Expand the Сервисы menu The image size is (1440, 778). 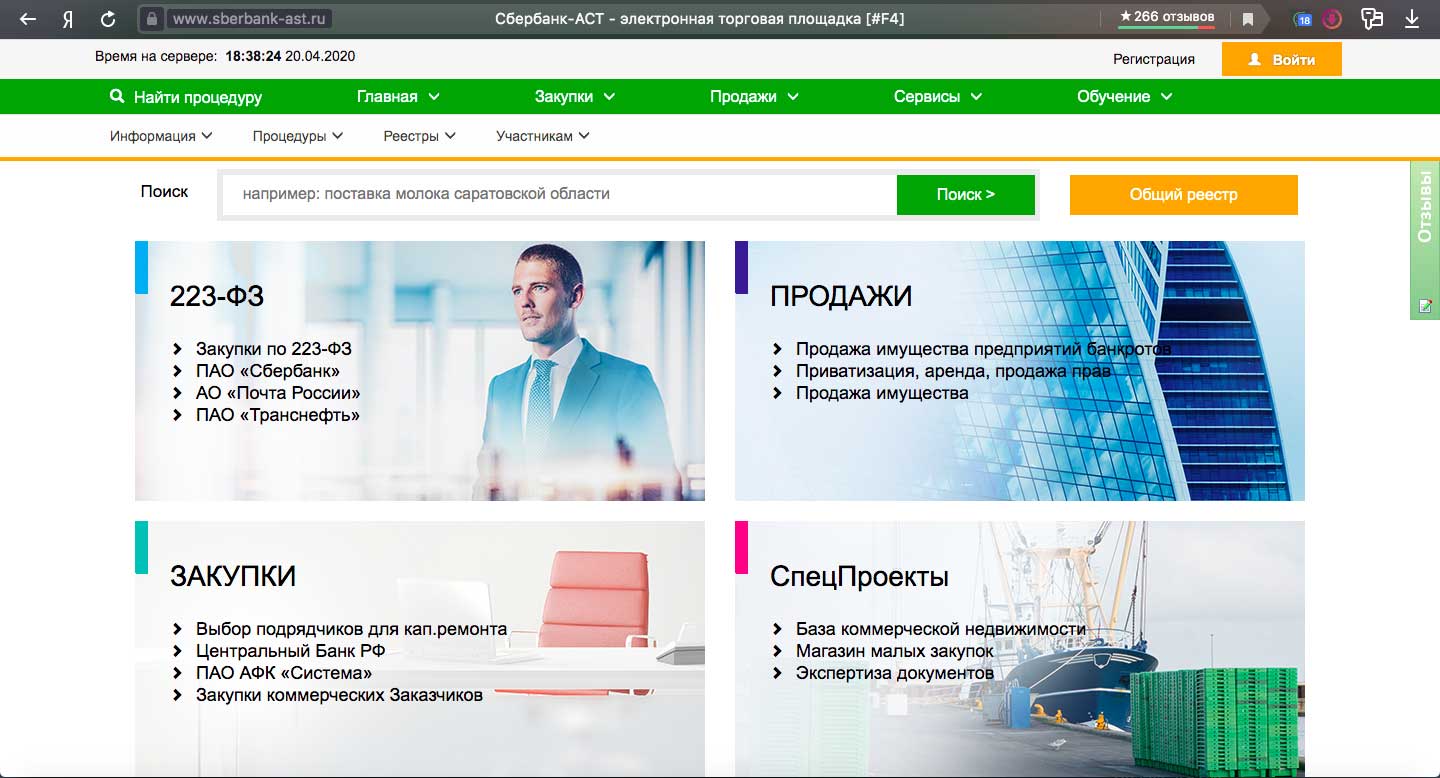(x=938, y=97)
